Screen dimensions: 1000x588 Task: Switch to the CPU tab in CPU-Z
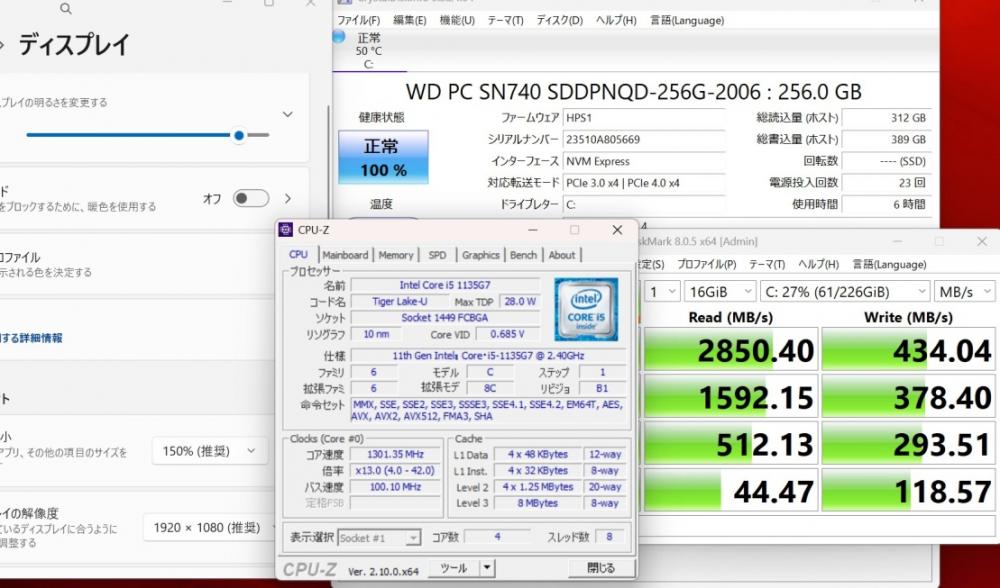point(298,254)
